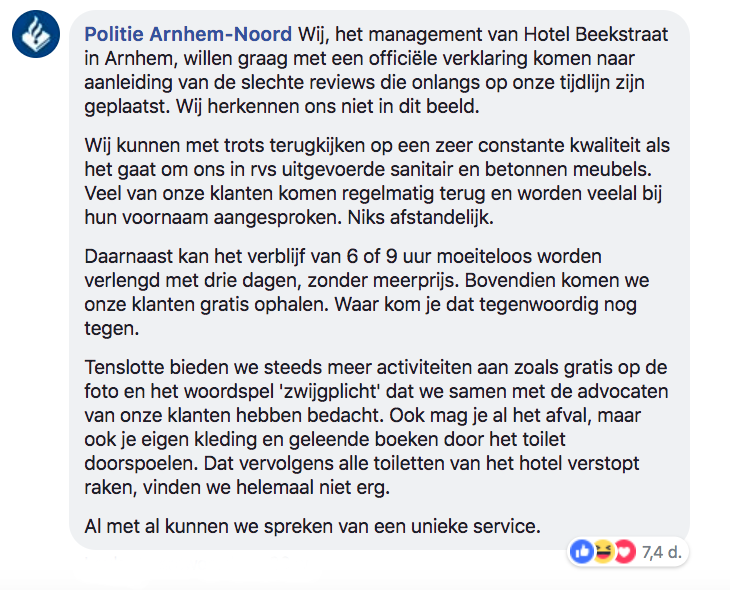This screenshot has height=590, width=730.
Task: Open the 7,4 d. reactions count
Action: (x=661, y=551)
